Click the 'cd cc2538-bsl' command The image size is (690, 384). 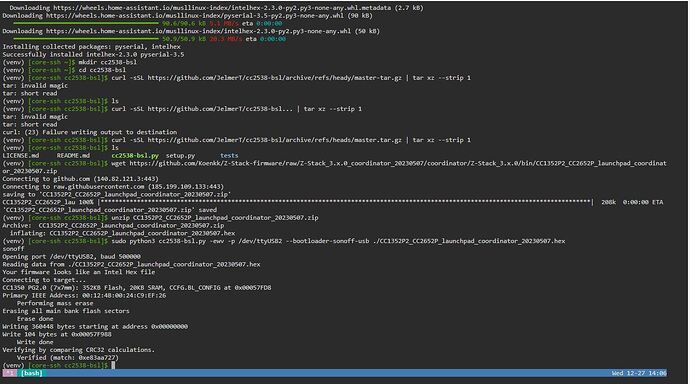click(102, 70)
